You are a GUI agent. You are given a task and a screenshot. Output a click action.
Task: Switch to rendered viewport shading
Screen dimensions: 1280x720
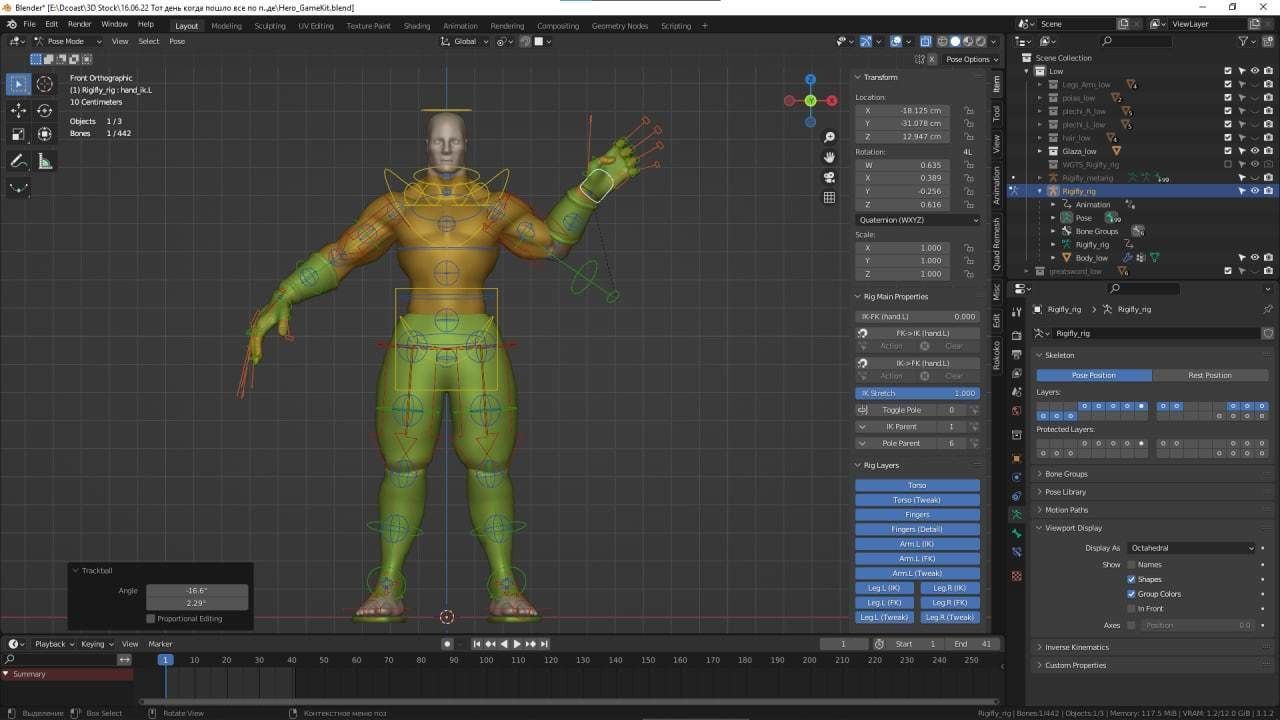980,41
